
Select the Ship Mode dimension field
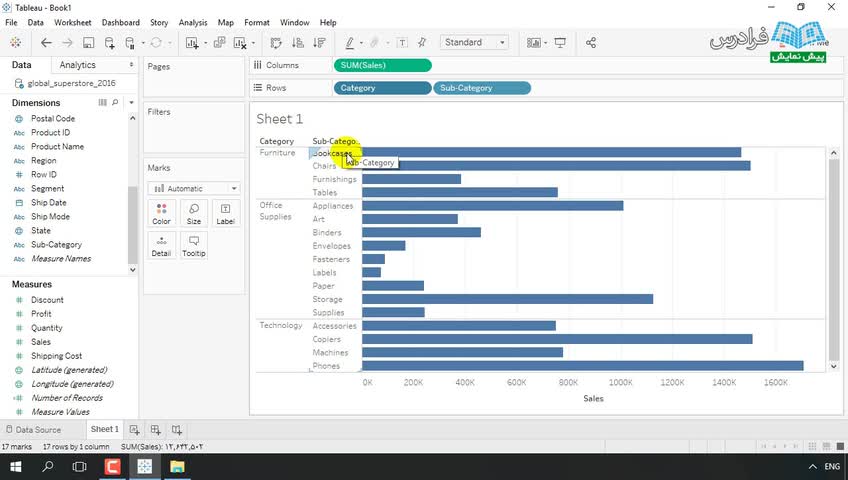tap(50, 216)
